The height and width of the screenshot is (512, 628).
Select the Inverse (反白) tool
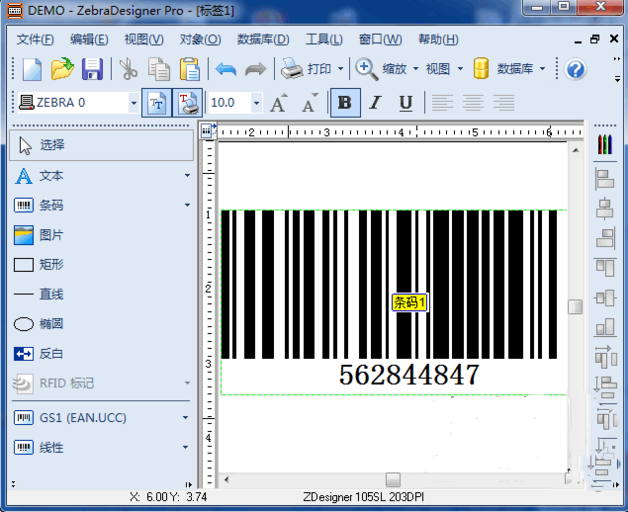pyautogui.click(x=38, y=353)
